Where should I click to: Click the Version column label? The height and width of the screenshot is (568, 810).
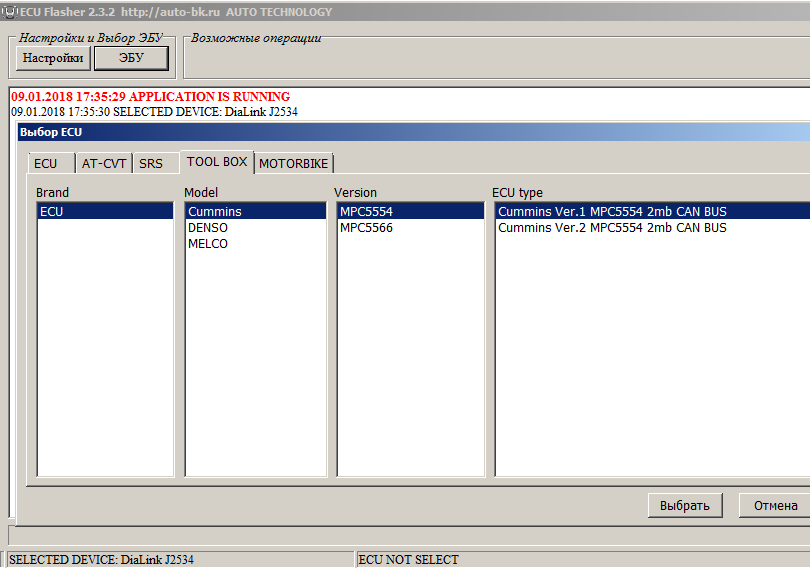pyautogui.click(x=355, y=193)
